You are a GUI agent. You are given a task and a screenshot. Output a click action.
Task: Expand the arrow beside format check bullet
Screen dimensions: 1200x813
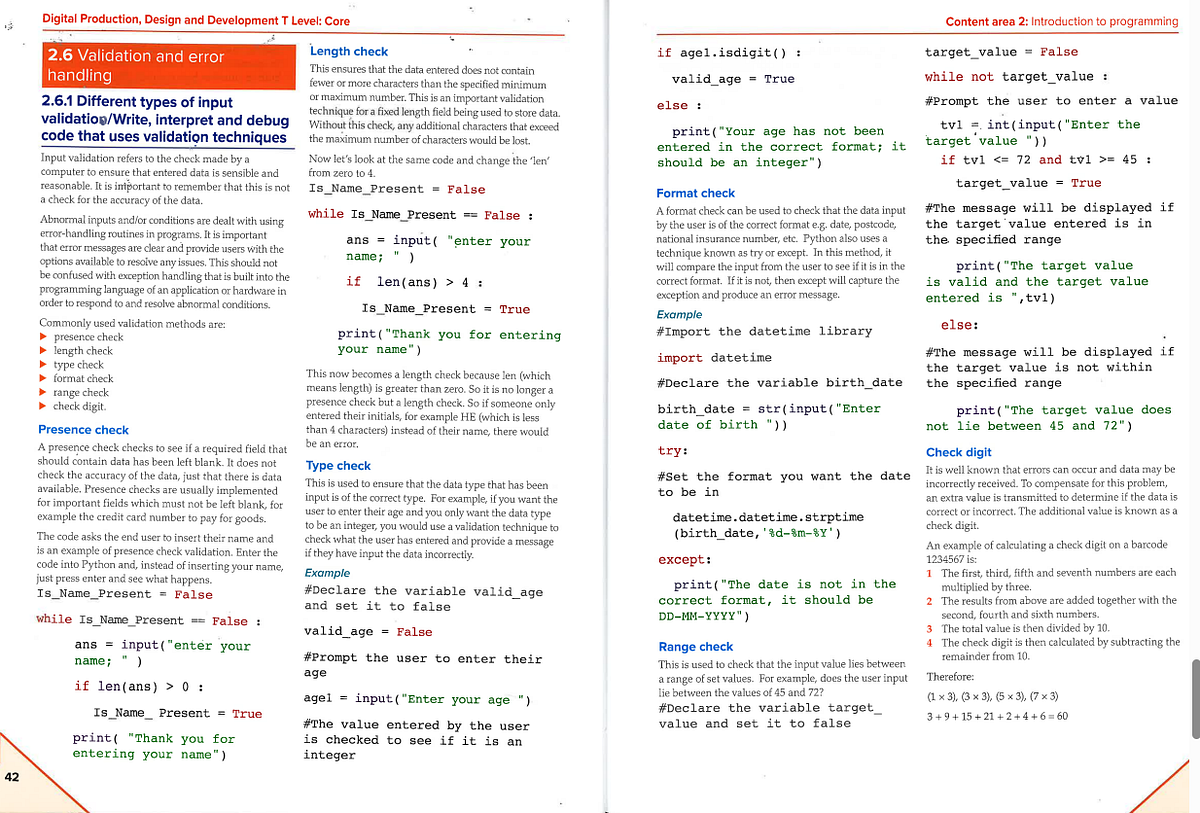coord(44,379)
